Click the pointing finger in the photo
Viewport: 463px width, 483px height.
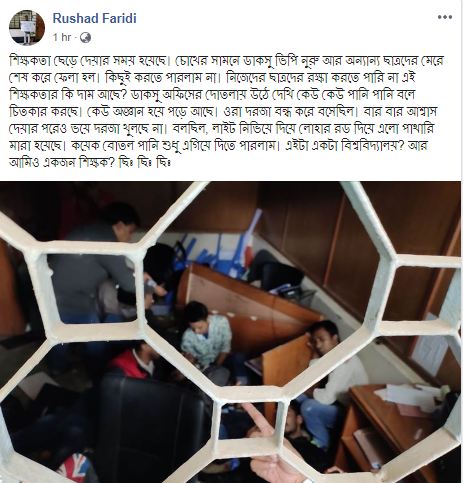[x=267, y=443]
